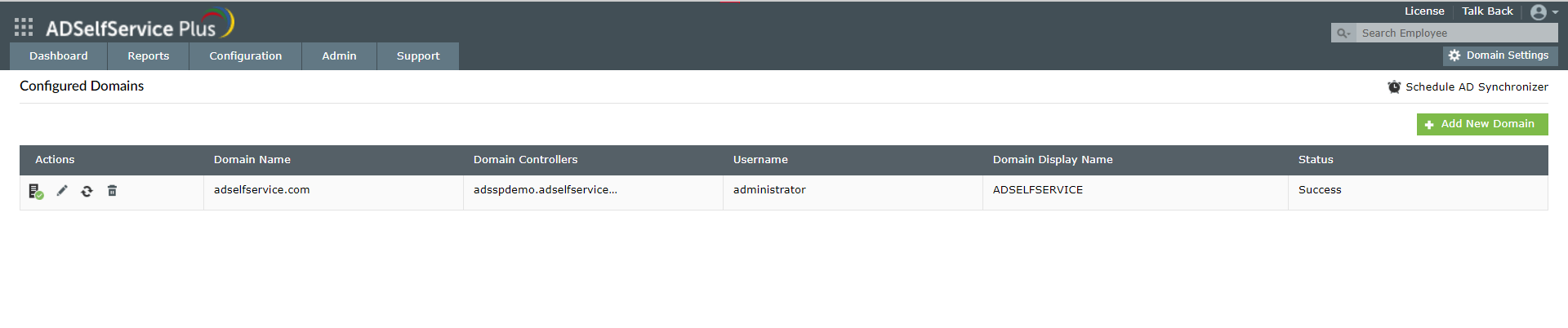Click the Talk Back link
The width and height of the screenshot is (1568, 328).
tap(1487, 11)
